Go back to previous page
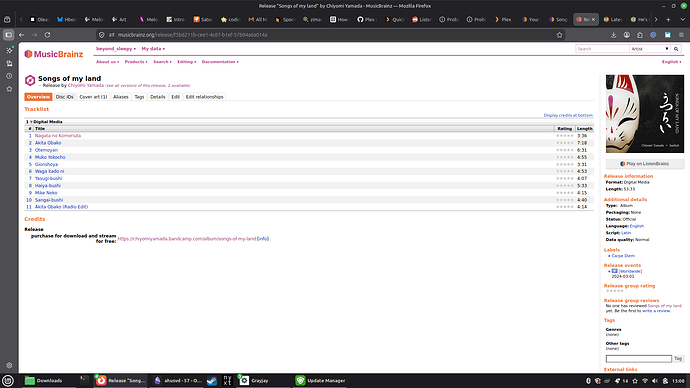 click(x=22, y=35)
